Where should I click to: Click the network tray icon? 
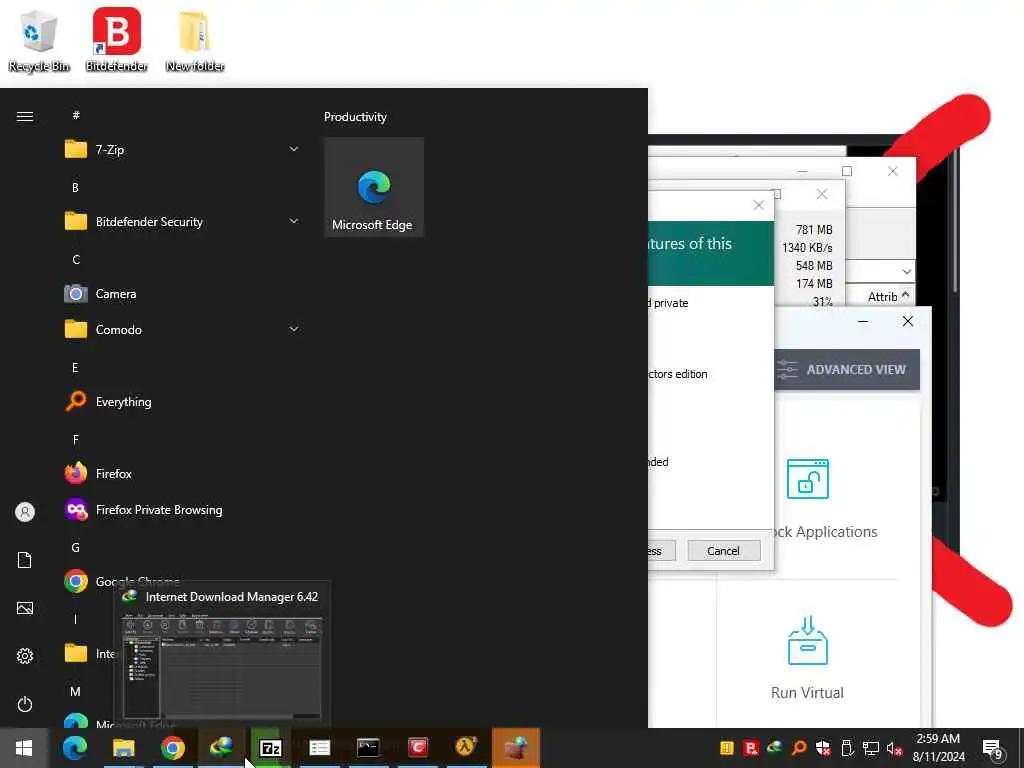(x=871, y=748)
